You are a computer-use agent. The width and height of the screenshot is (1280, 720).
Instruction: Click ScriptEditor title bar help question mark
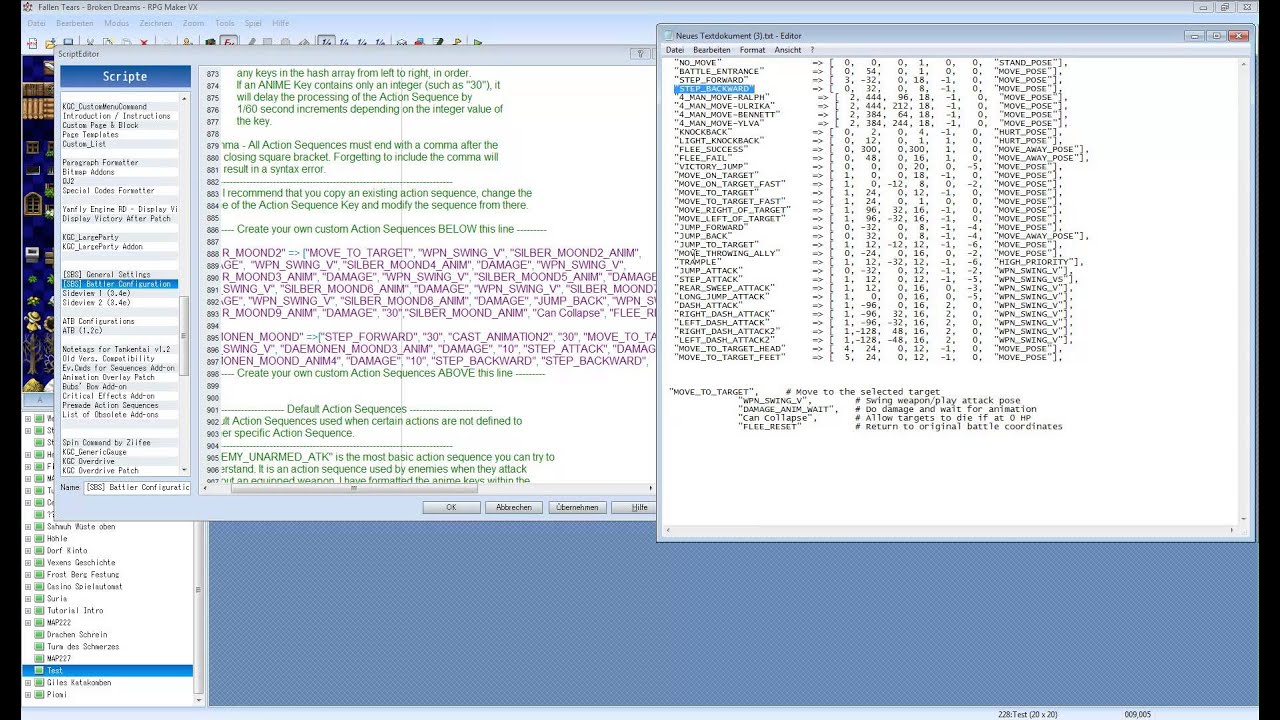tap(641, 54)
